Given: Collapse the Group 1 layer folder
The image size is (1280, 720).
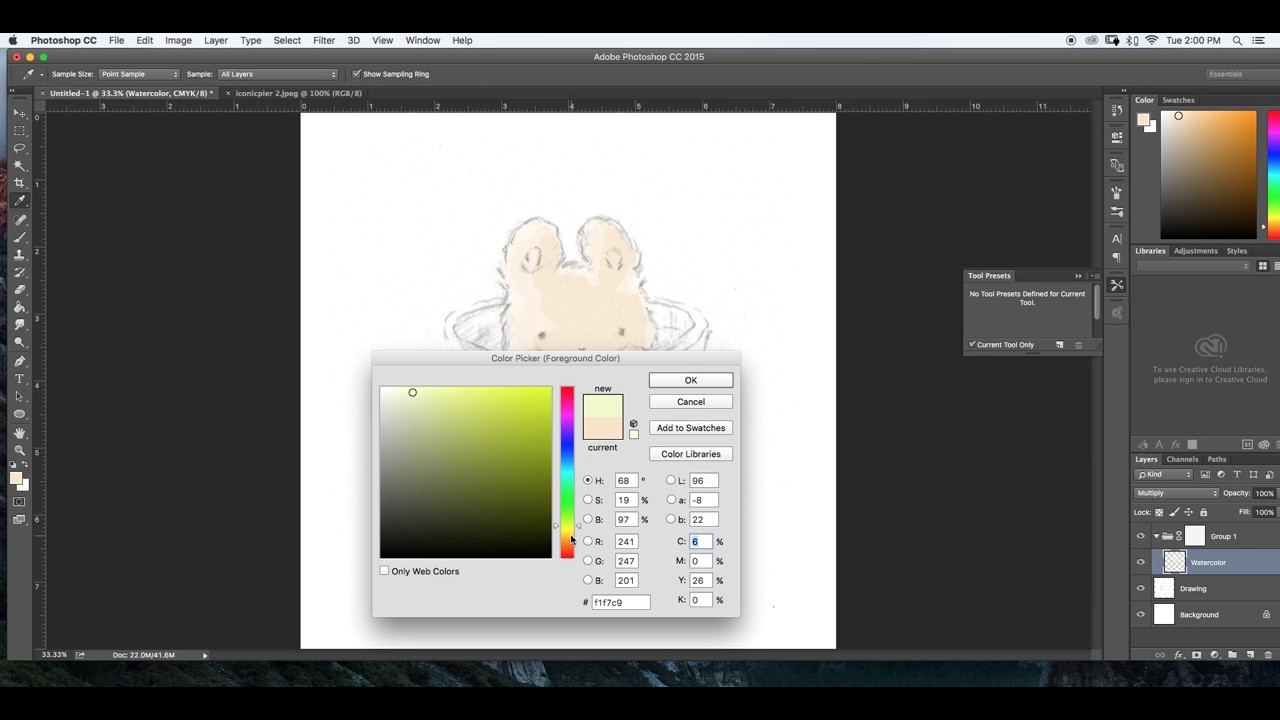Looking at the screenshot, I should pyautogui.click(x=1156, y=536).
